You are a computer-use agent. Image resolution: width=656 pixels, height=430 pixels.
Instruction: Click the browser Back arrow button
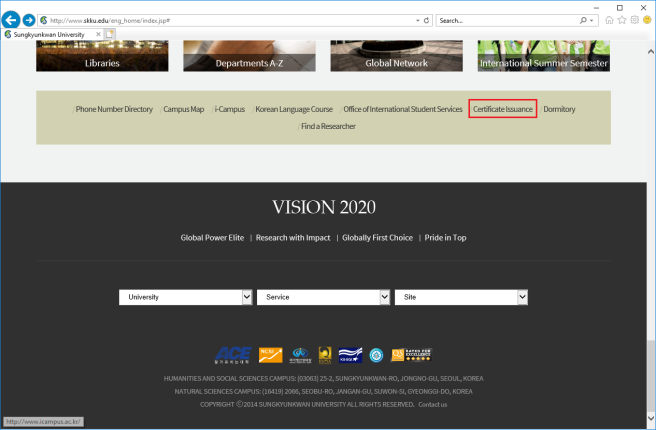[12, 20]
